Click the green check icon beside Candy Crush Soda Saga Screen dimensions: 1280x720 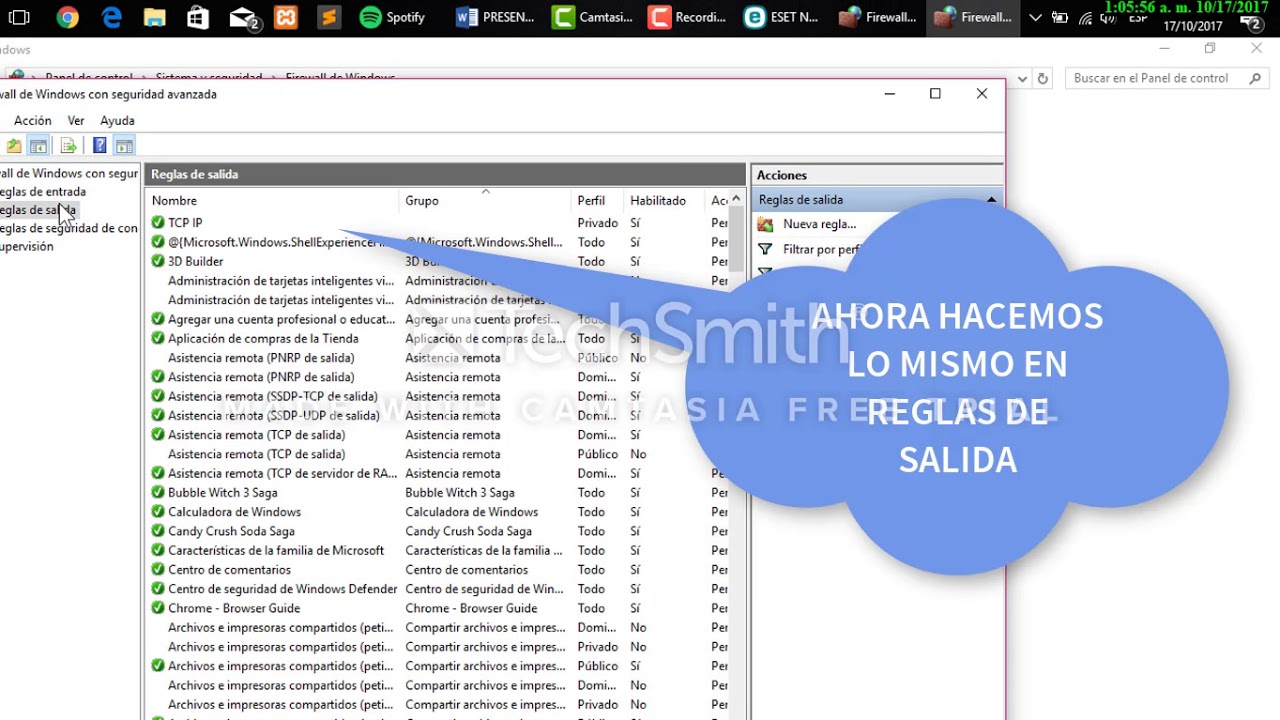158,531
